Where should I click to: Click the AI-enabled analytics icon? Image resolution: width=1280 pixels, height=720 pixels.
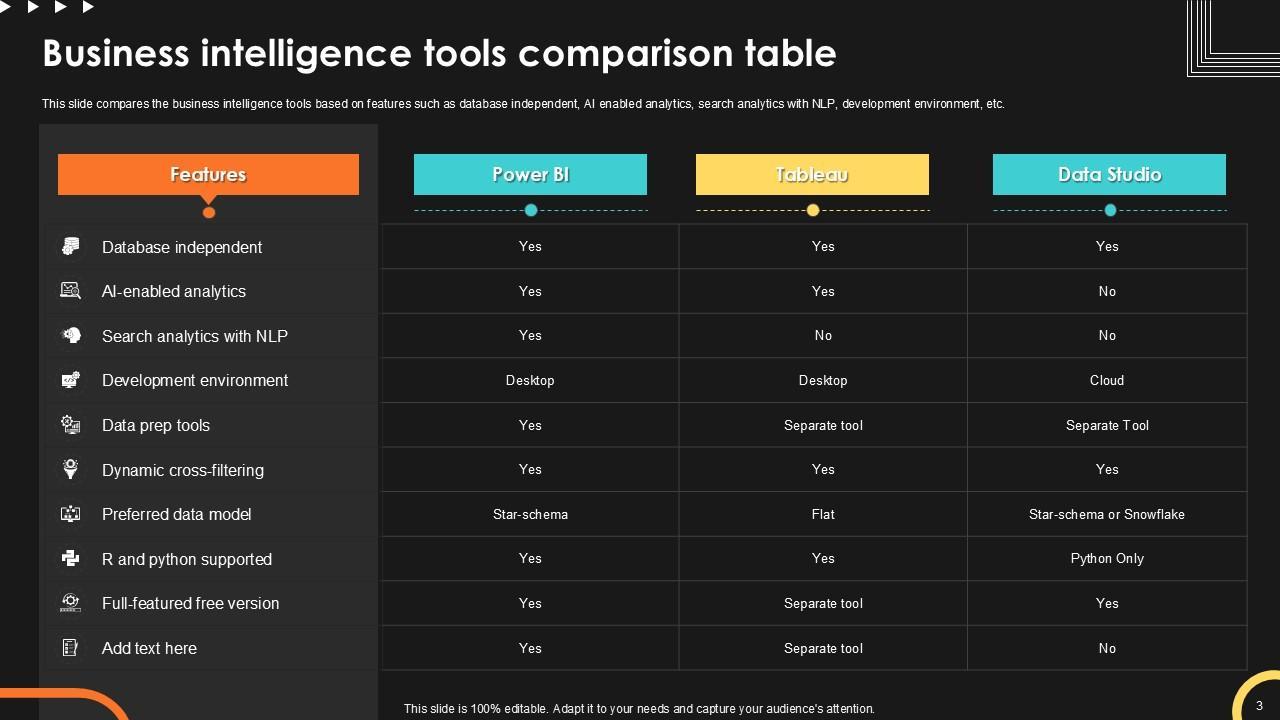pos(70,291)
